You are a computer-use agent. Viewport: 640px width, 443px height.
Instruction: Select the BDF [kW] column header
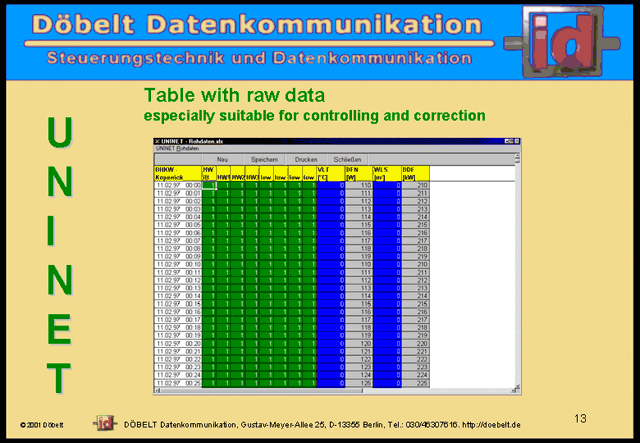point(416,174)
